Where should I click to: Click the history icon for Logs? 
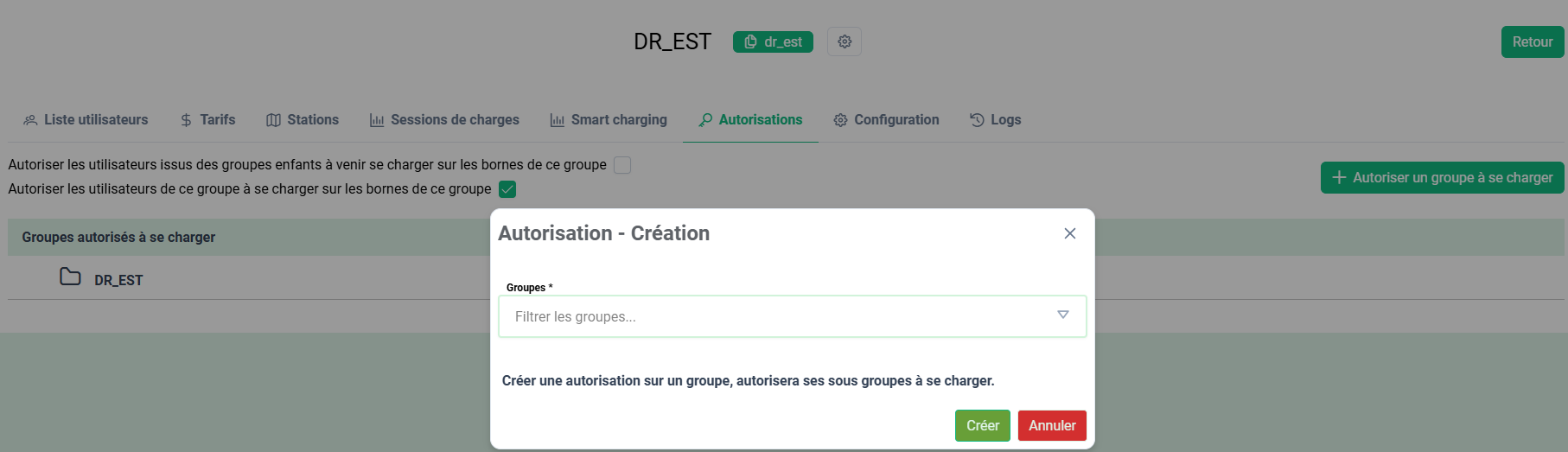(977, 120)
